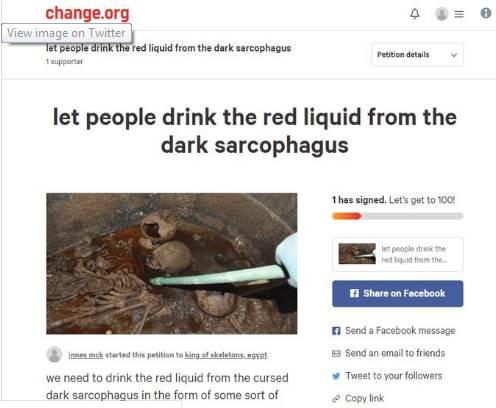Open the innes mck profile link
The image size is (496, 408).
[86, 355]
